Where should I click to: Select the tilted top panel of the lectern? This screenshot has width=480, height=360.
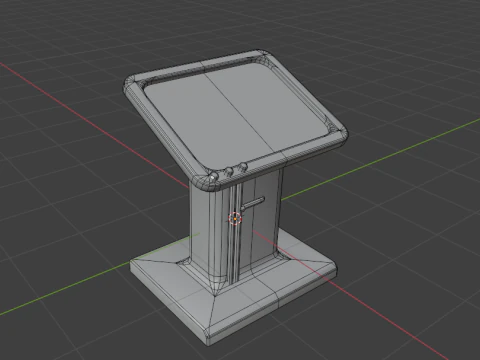pos(236,120)
